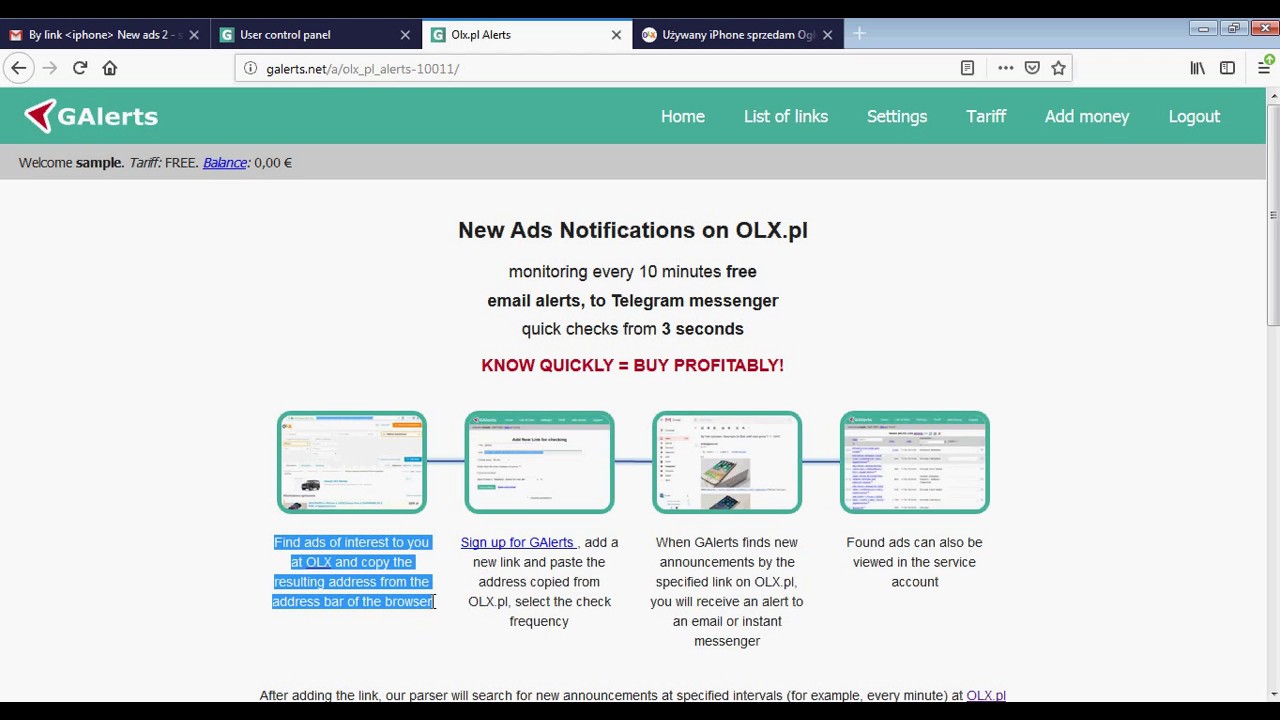This screenshot has height=720, width=1280.
Task: Open the Add New Link screenshot thumbnail
Action: click(539, 462)
